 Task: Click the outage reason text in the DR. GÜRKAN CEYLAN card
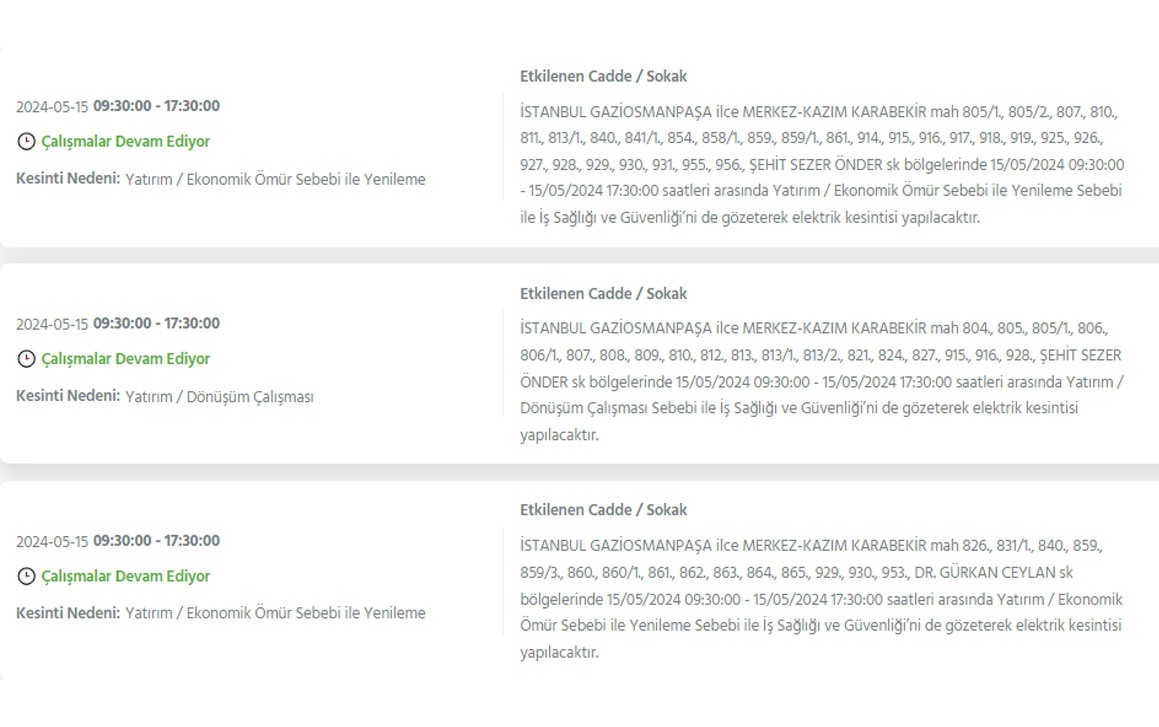pos(275,613)
